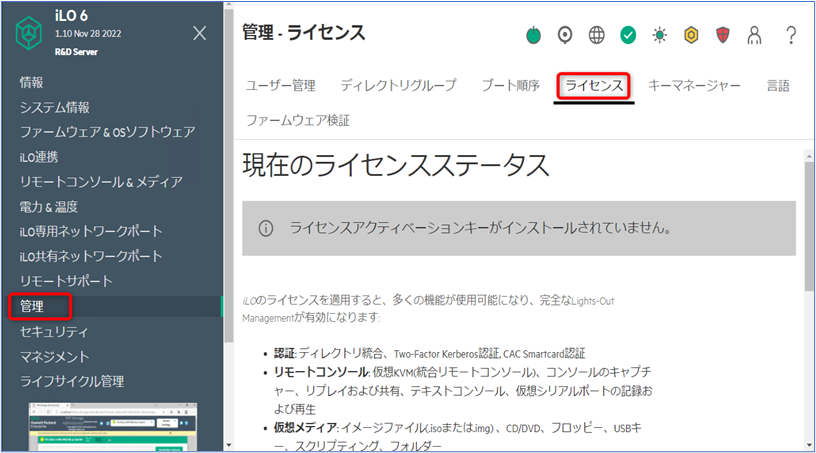816x453 pixels.
Task: Click the info icon in license banner
Action: point(266,228)
